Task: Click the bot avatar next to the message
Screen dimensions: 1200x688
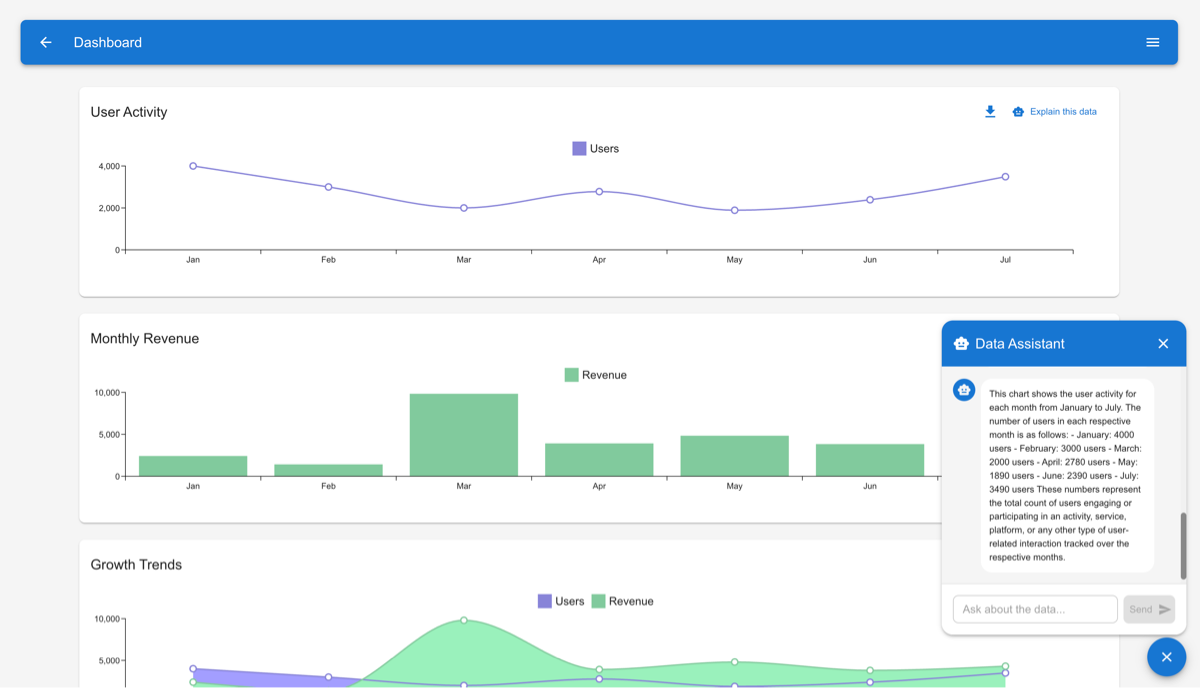Action: pos(964,390)
